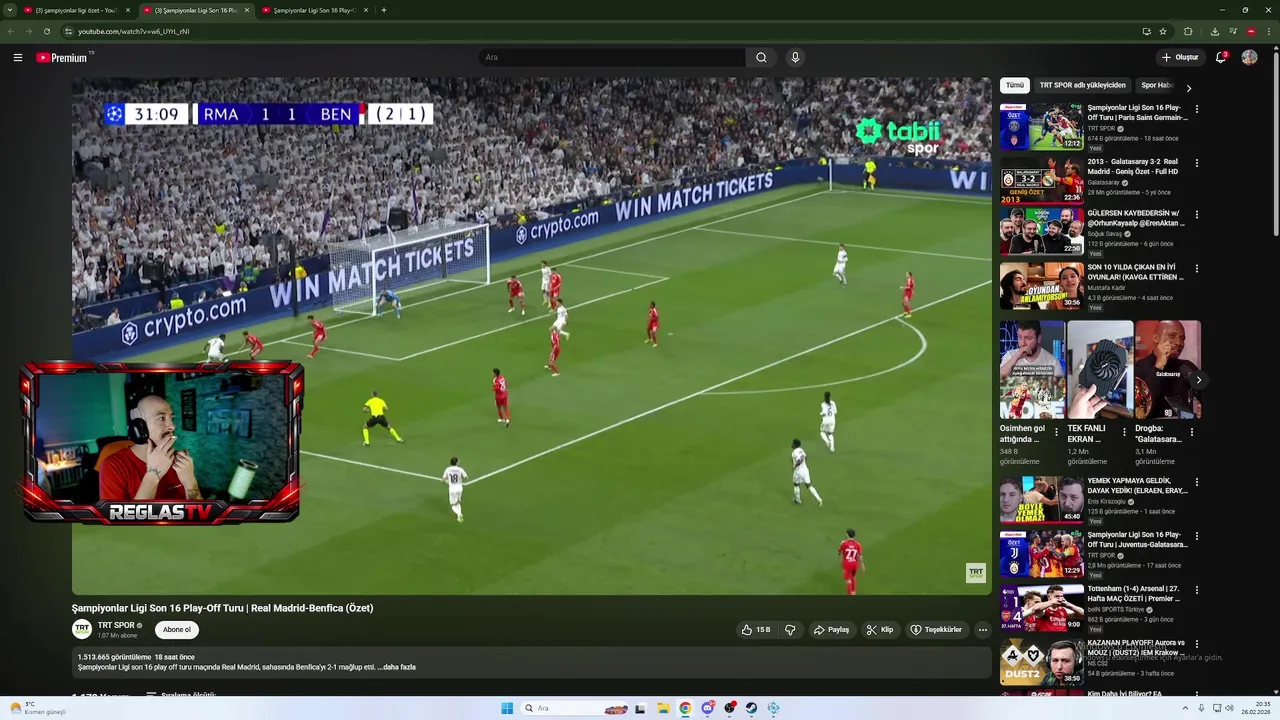
Task: Open options for Drogba Short
Action: click(1191, 433)
